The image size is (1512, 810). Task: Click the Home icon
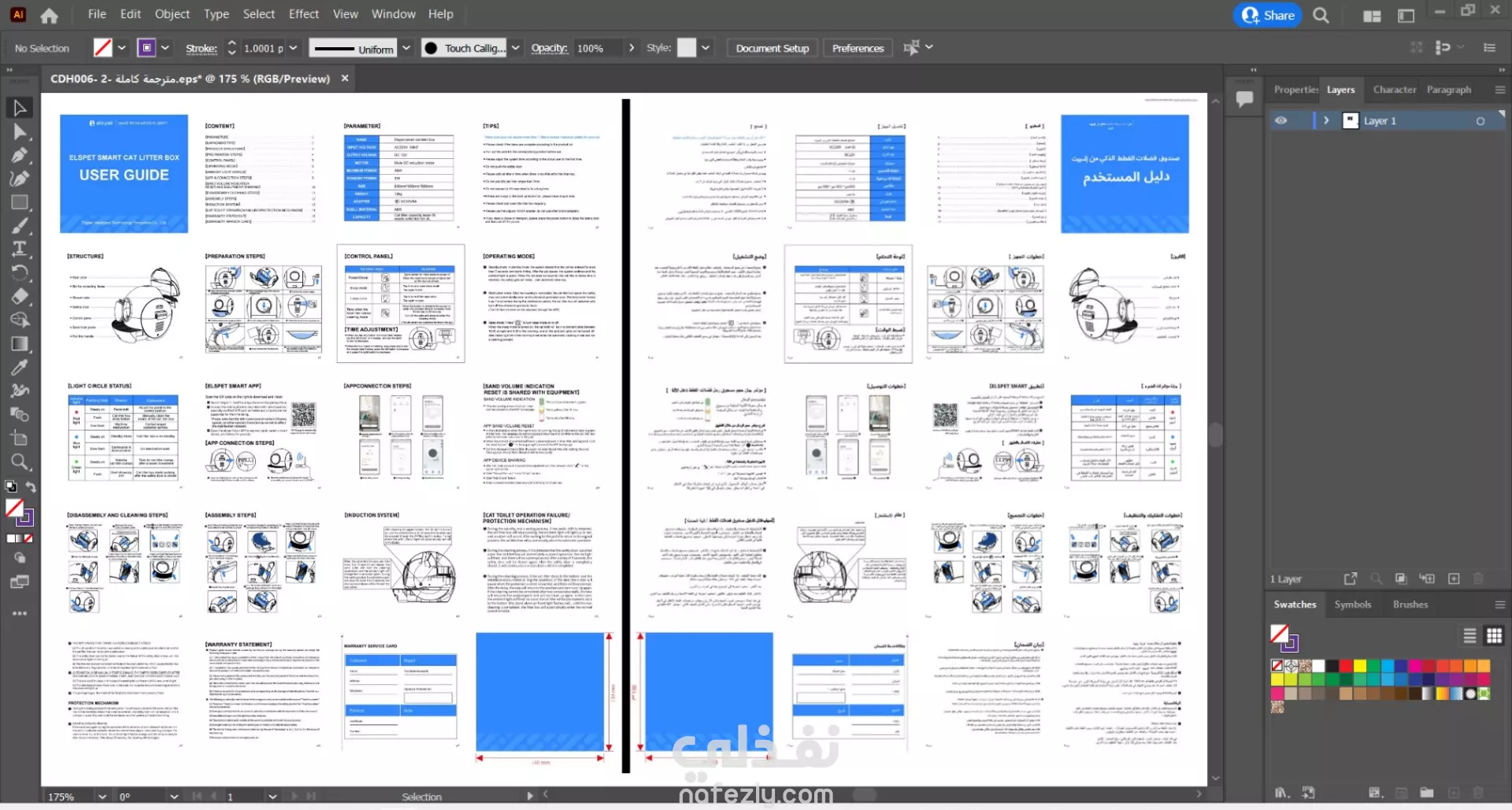pos(49,15)
